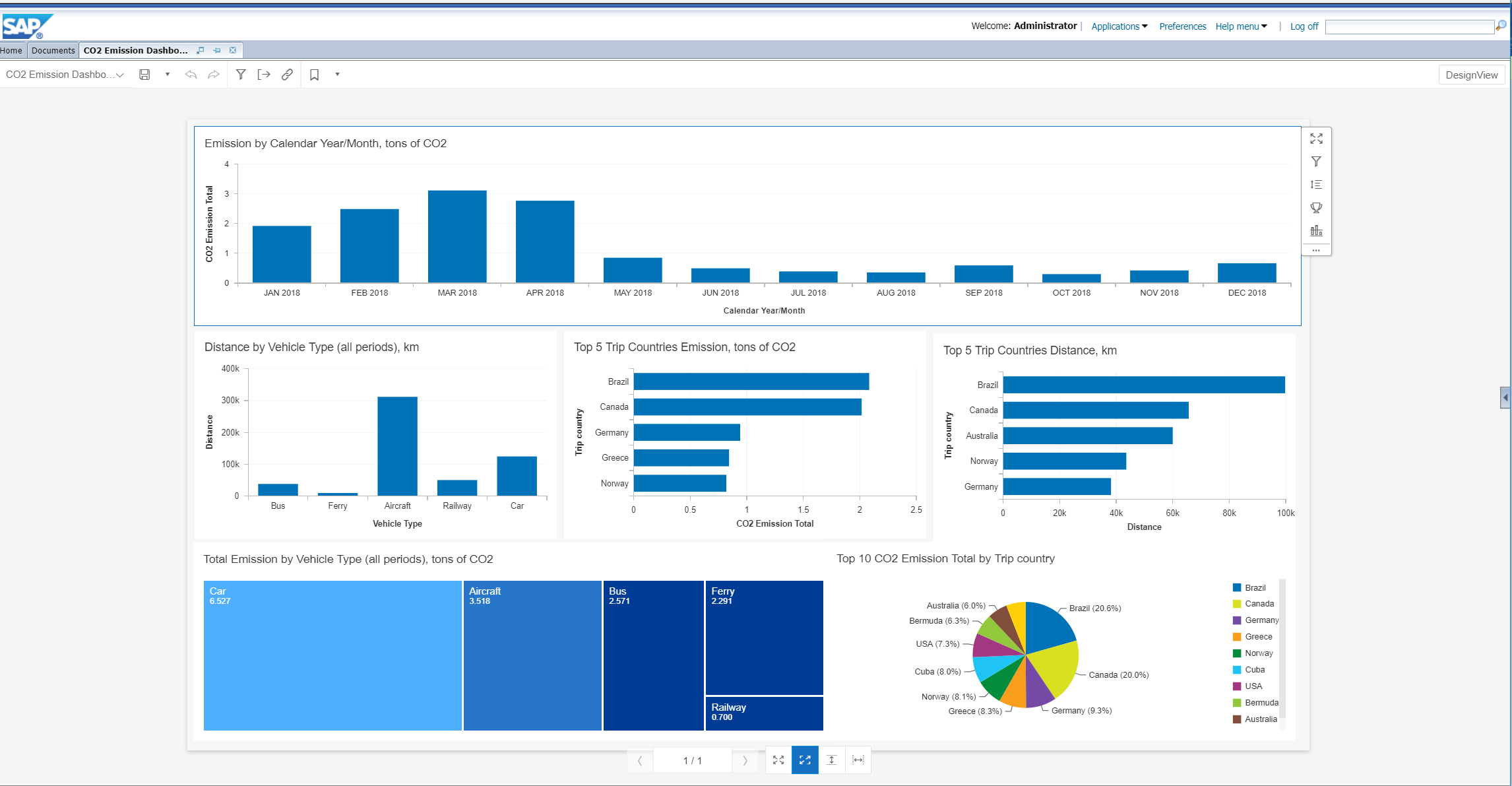
Task: Click the Brazil legend color swatch
Action: tap(1237, 587)
